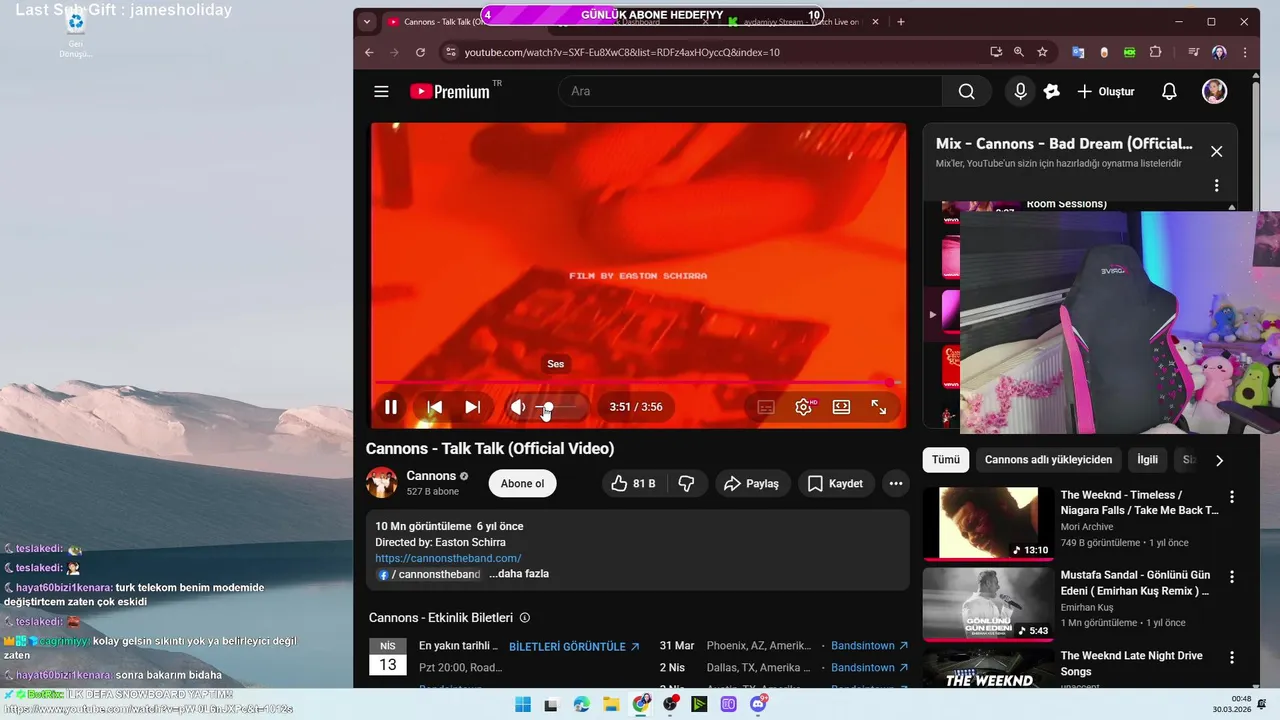The height and width of the screenshot is (720, 1280).
Task: Open Discord from the taskbar
Action: point(758,704)
